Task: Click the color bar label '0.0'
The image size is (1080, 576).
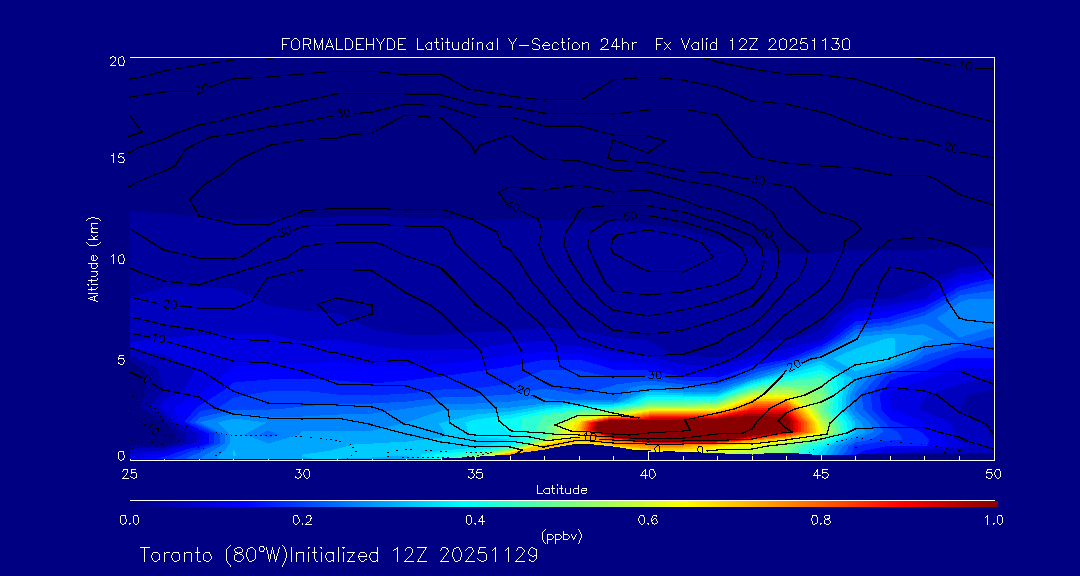Action: click(x=129, y=520)
